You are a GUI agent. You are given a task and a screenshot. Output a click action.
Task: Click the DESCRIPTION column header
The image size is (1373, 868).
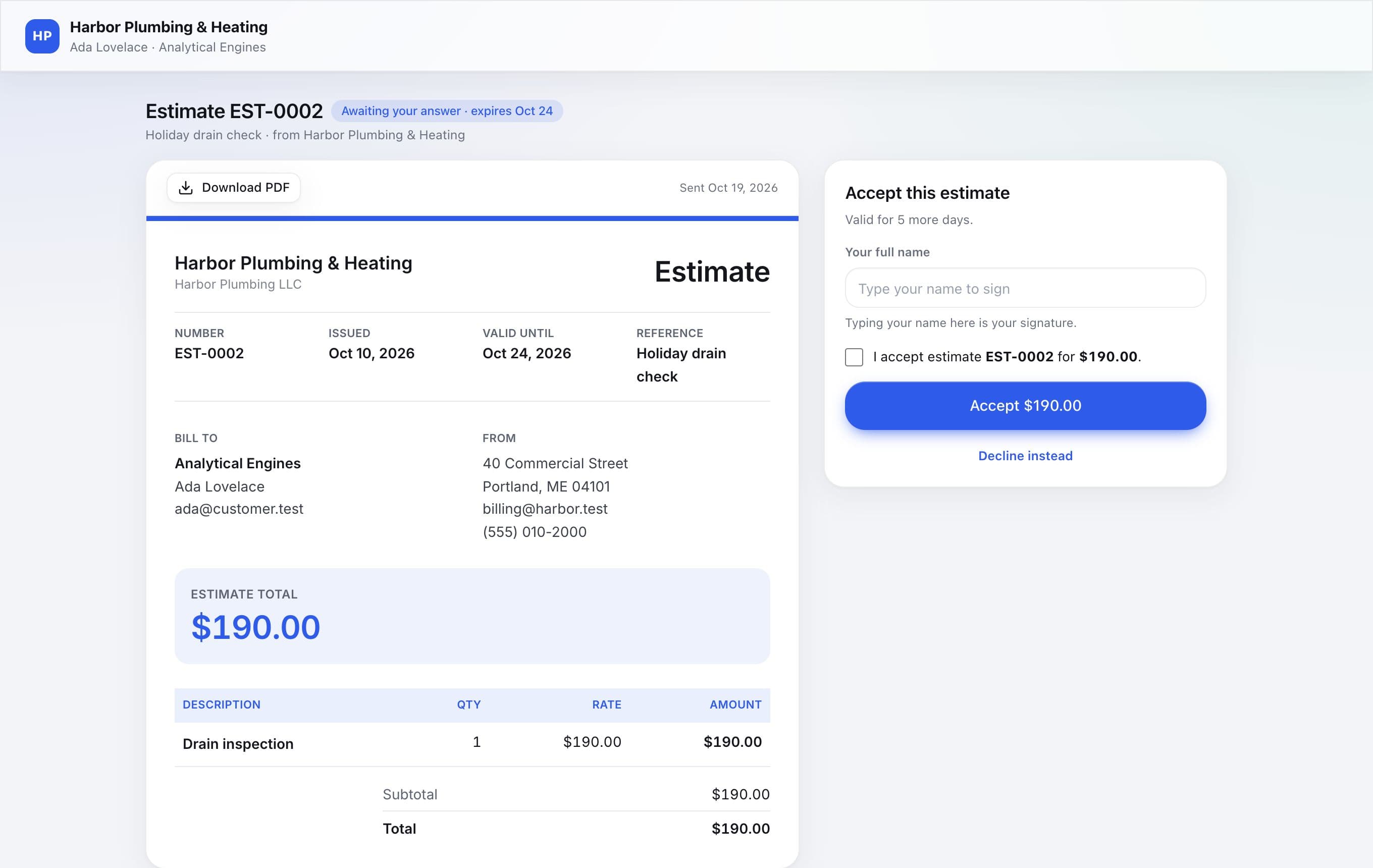[221, 705]
